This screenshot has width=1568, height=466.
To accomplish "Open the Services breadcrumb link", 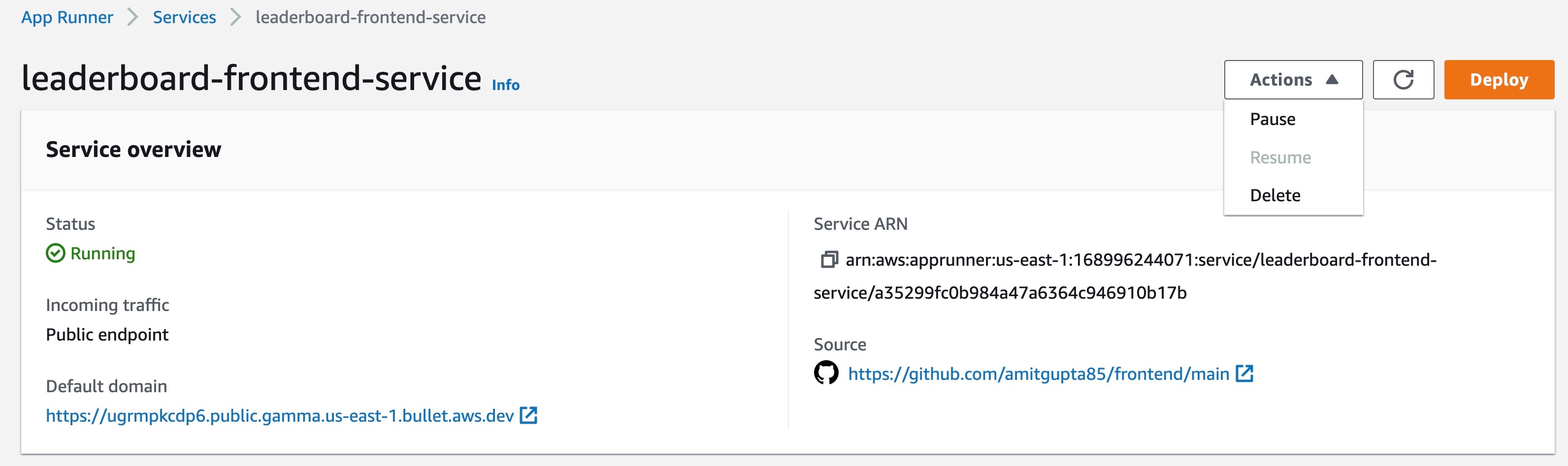I will pos(185,18).
